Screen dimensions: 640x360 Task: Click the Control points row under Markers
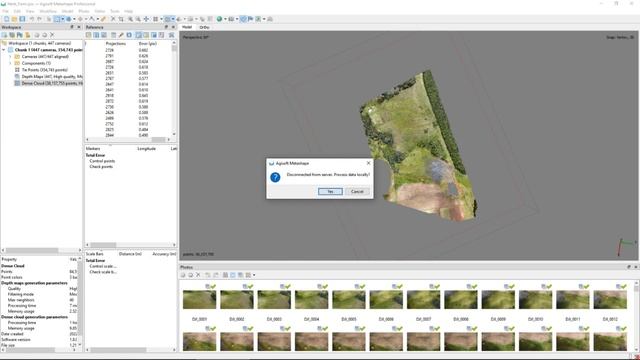coord(102,161)
